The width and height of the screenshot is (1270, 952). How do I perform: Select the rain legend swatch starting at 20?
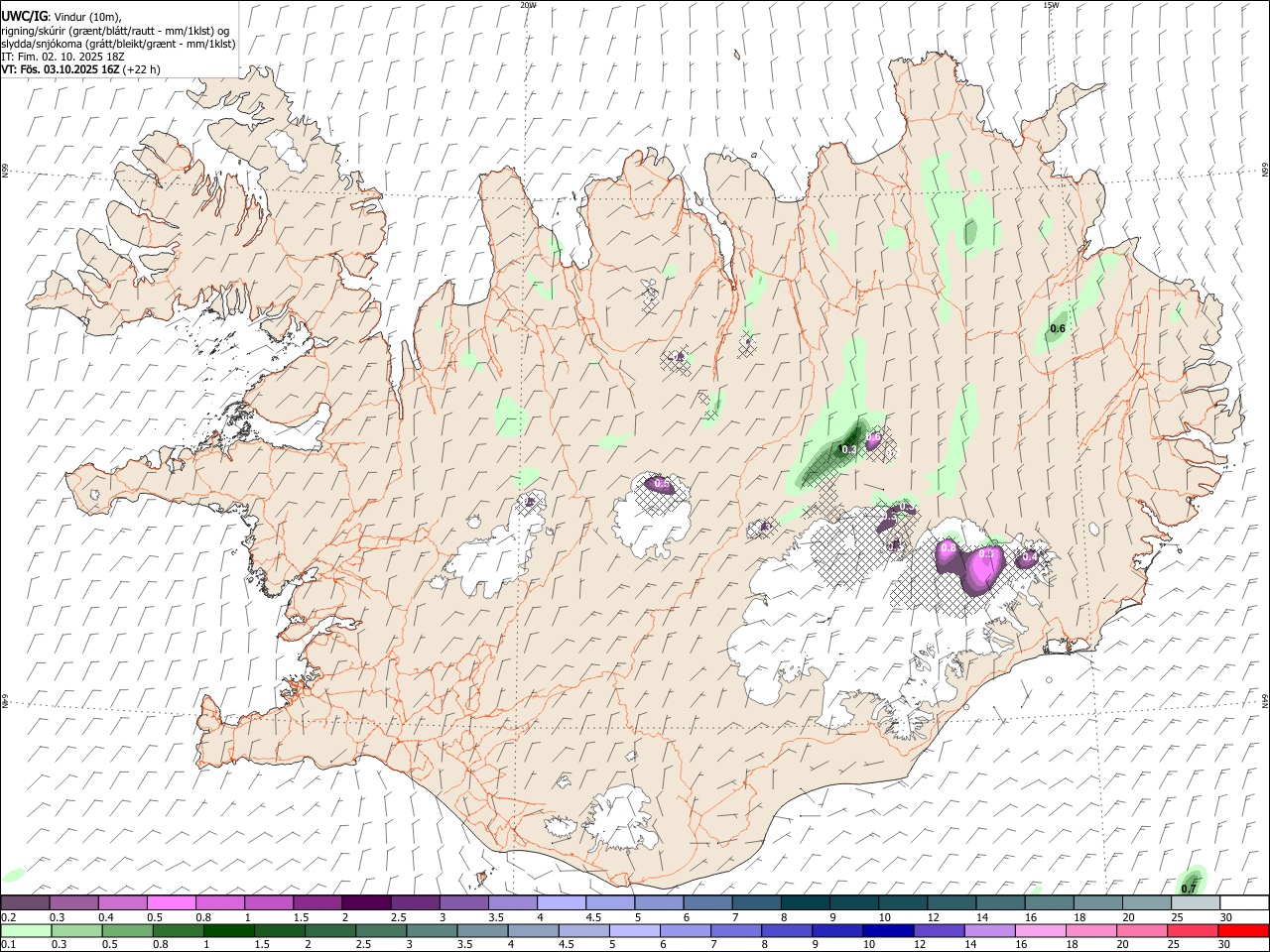point(1142,931)
